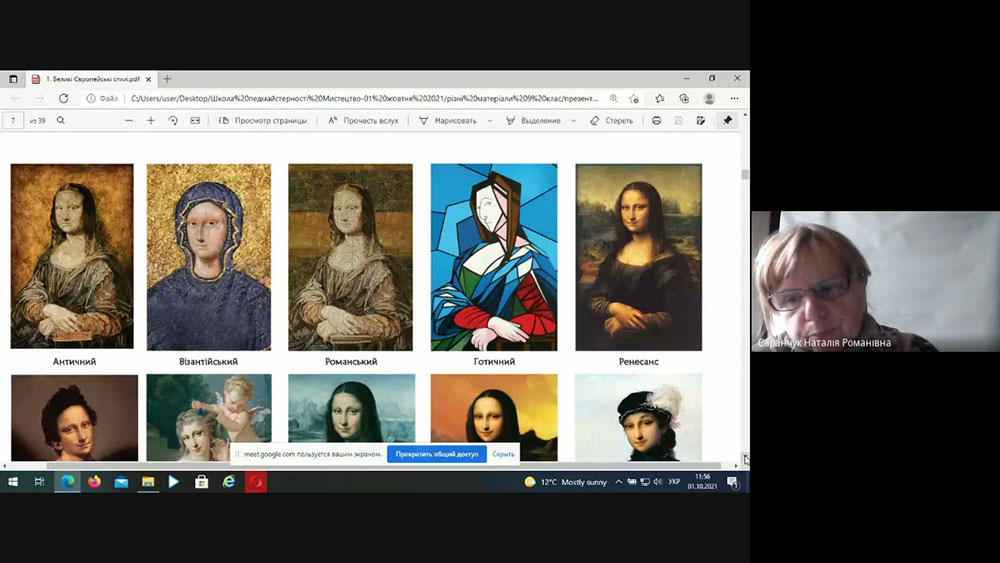Image resolution: width=1000 pixels, height=563 pixels.
Task: Click the 'Ренесанс' Mona Lisa painting
Action: pos(638,257)
